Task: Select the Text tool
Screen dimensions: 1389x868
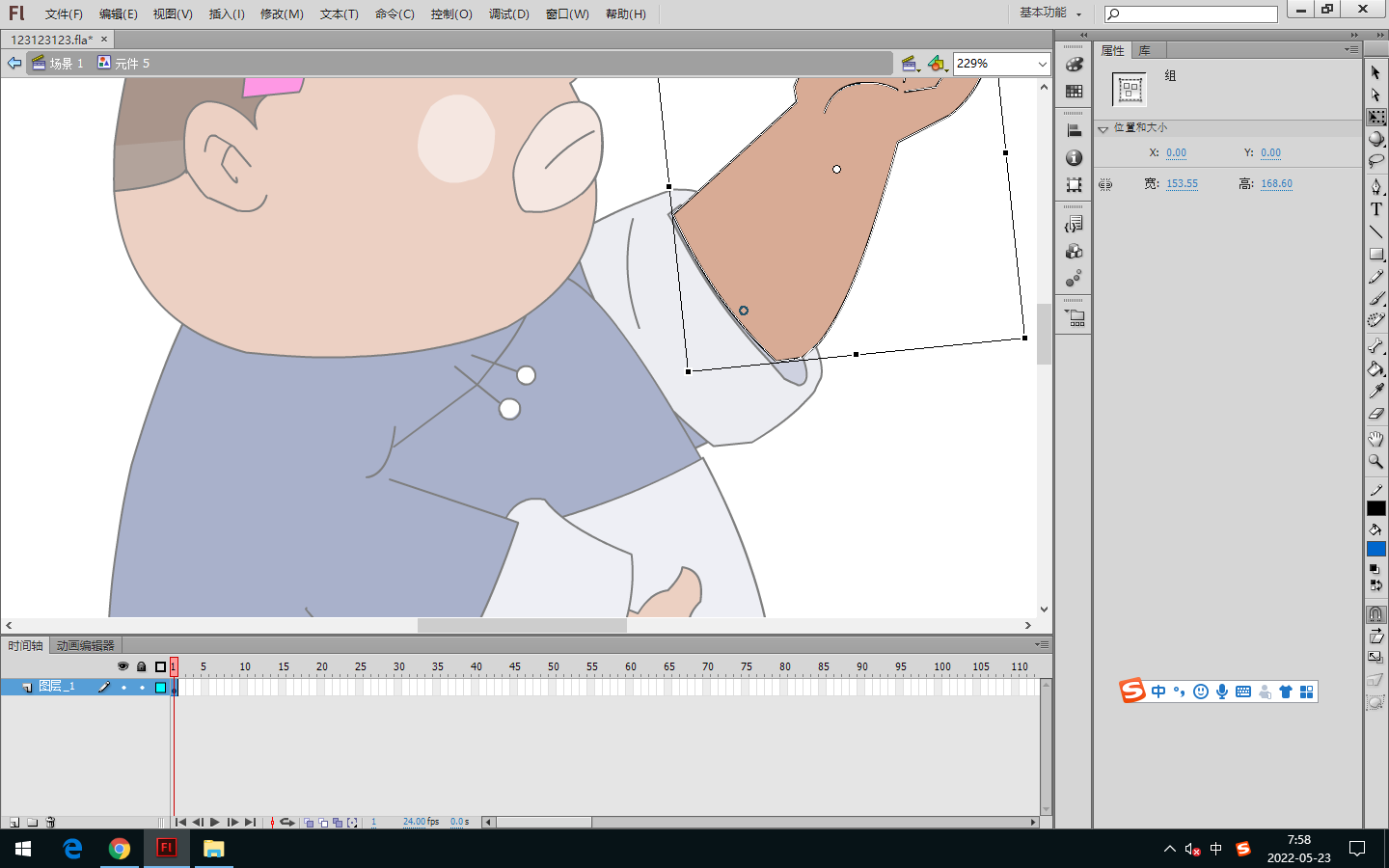Action: point(1376,209)
